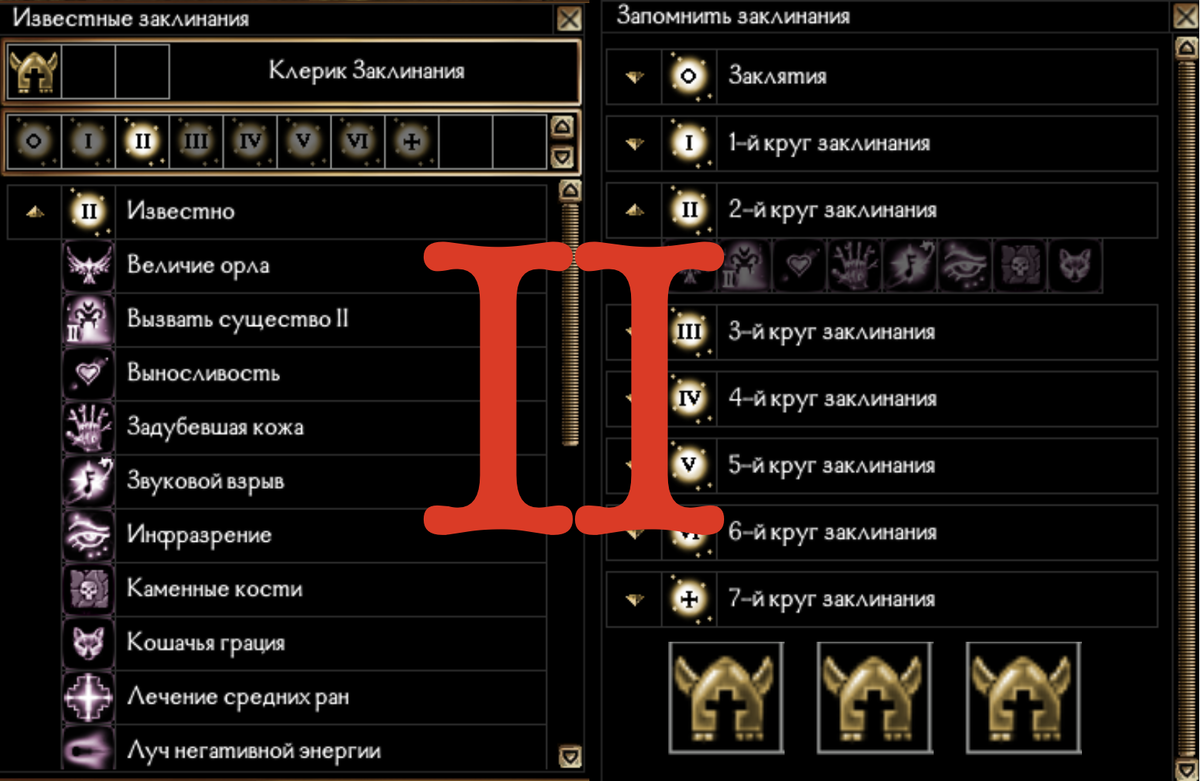The height and width of the screenshot is (781, 1200).
Task: Click the Cleric helmet class icon
Action: click(34, 72)
